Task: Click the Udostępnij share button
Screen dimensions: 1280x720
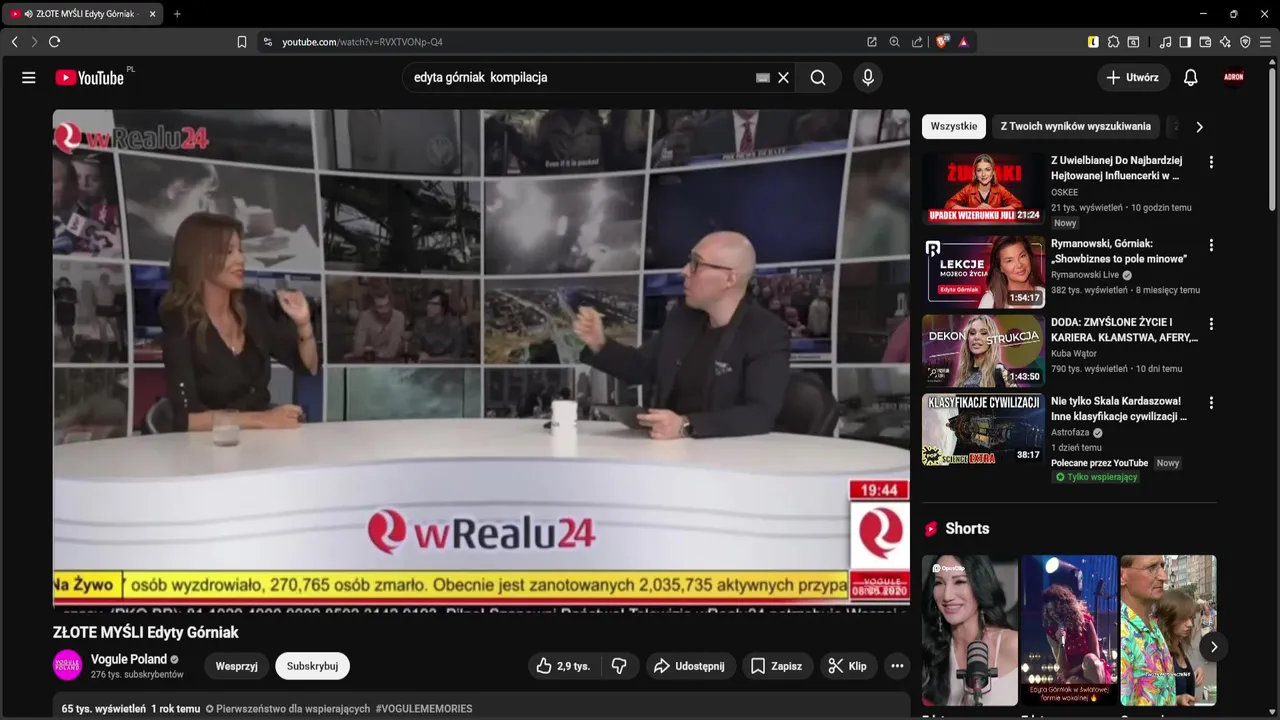Action: click(689, 666)
